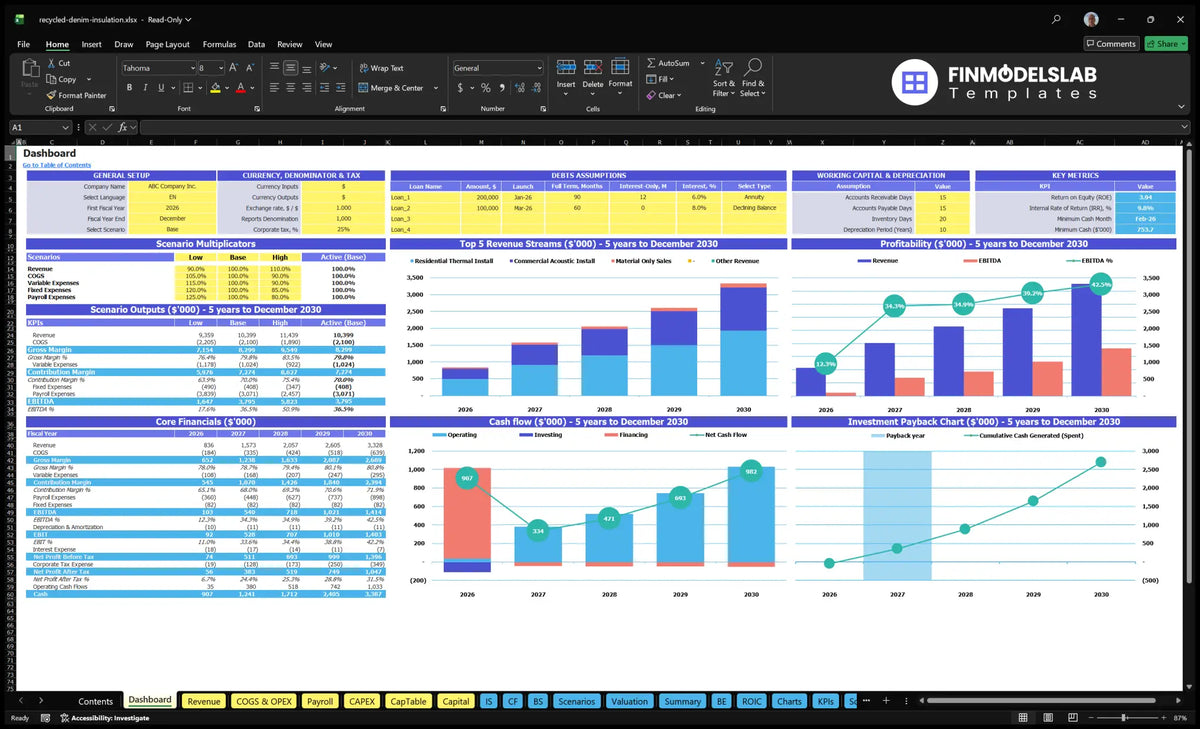Open Sort & Filter dropdown
The width and height of the screenshot is (1200, 729).
[x=724, y=78]
